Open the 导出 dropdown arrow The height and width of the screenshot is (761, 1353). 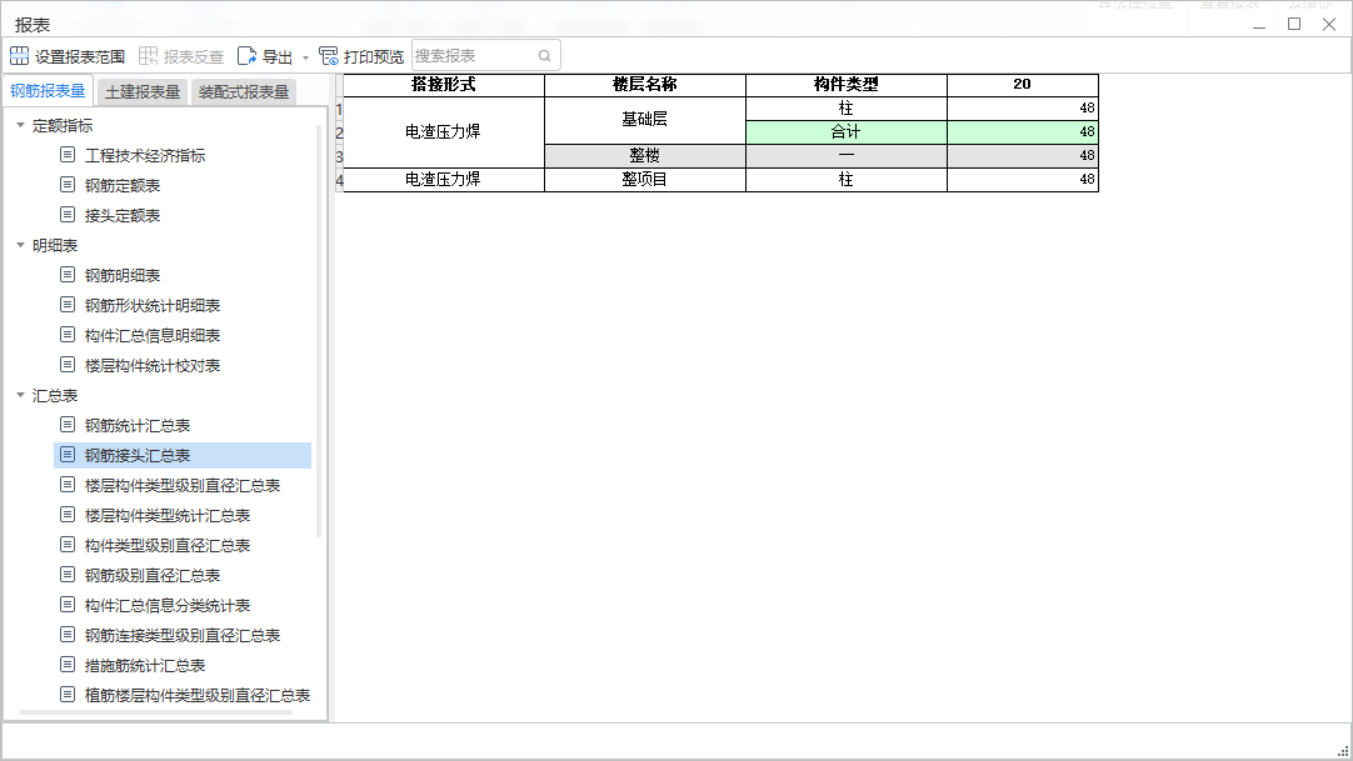306,58
